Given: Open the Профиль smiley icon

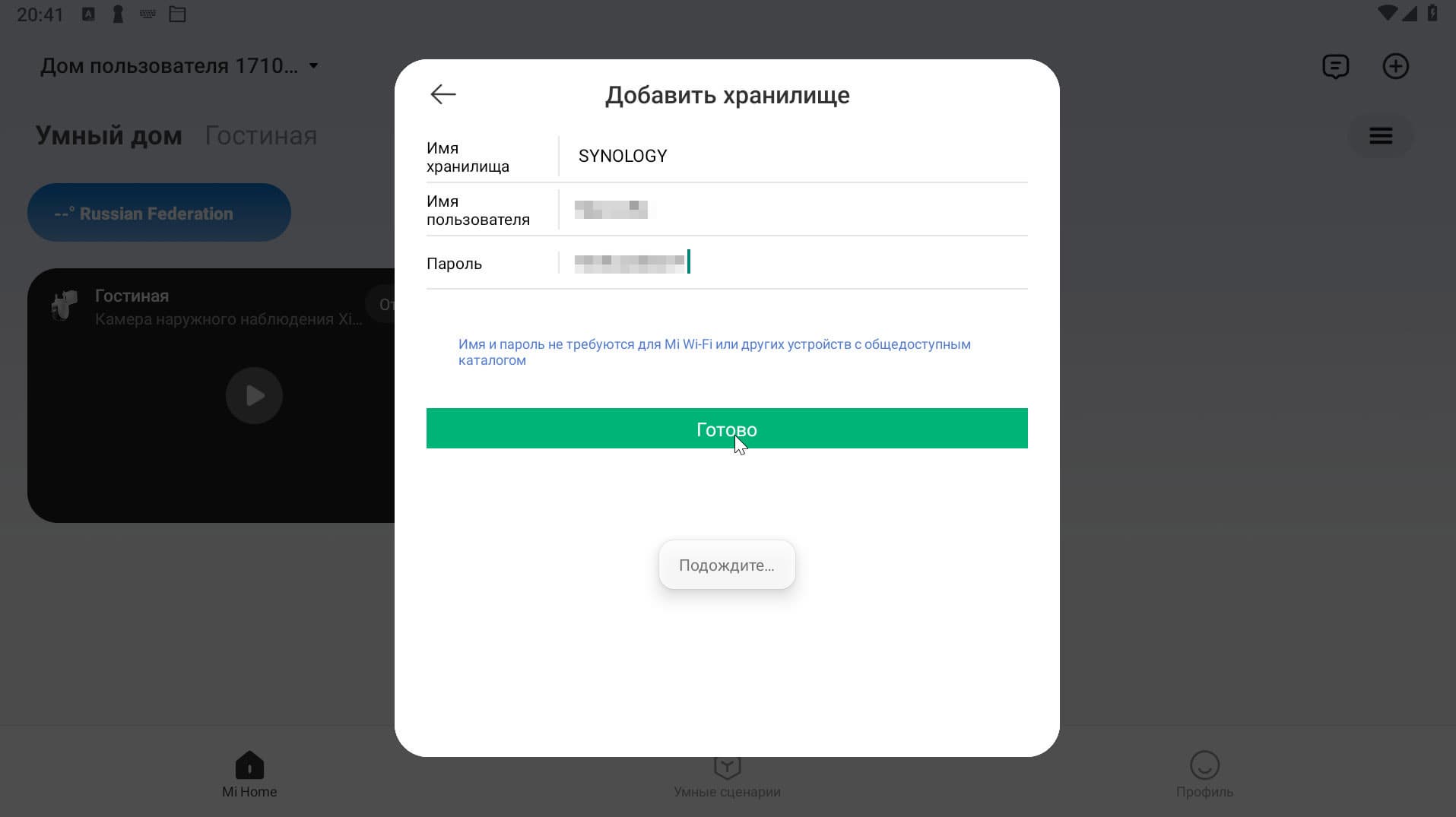Looking at the screenshot, I should pos(1204,765).
